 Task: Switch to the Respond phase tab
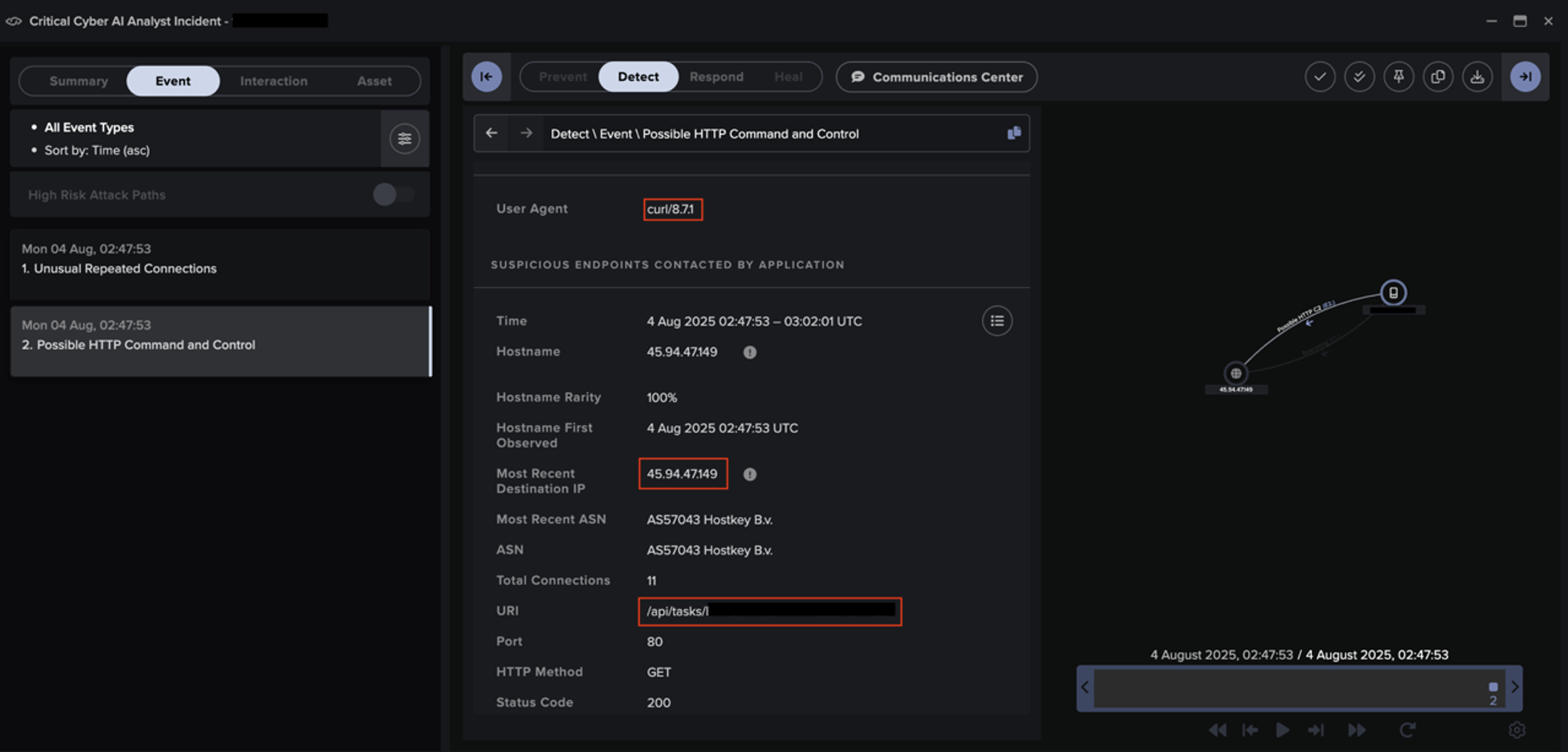716,76
